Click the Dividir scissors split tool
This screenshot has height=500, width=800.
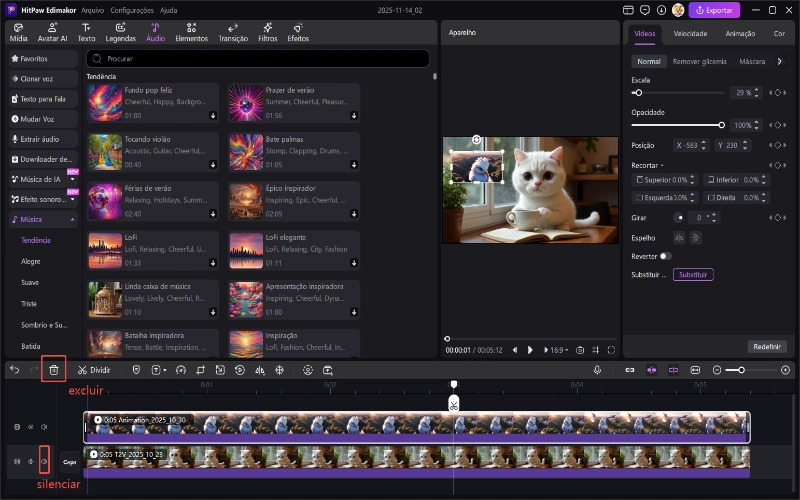pyautogui.click(x=94, y=369)
